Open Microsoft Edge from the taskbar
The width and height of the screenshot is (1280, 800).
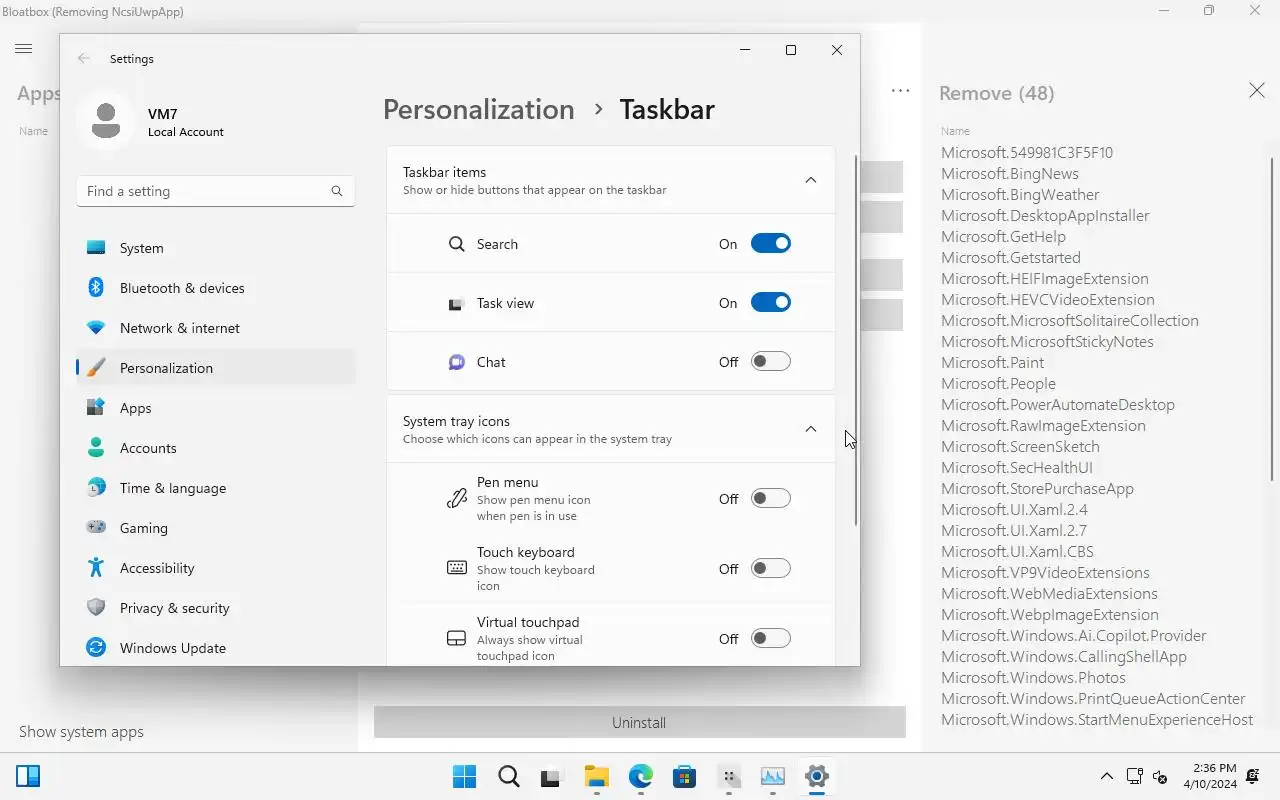click(x=640, y=776)
